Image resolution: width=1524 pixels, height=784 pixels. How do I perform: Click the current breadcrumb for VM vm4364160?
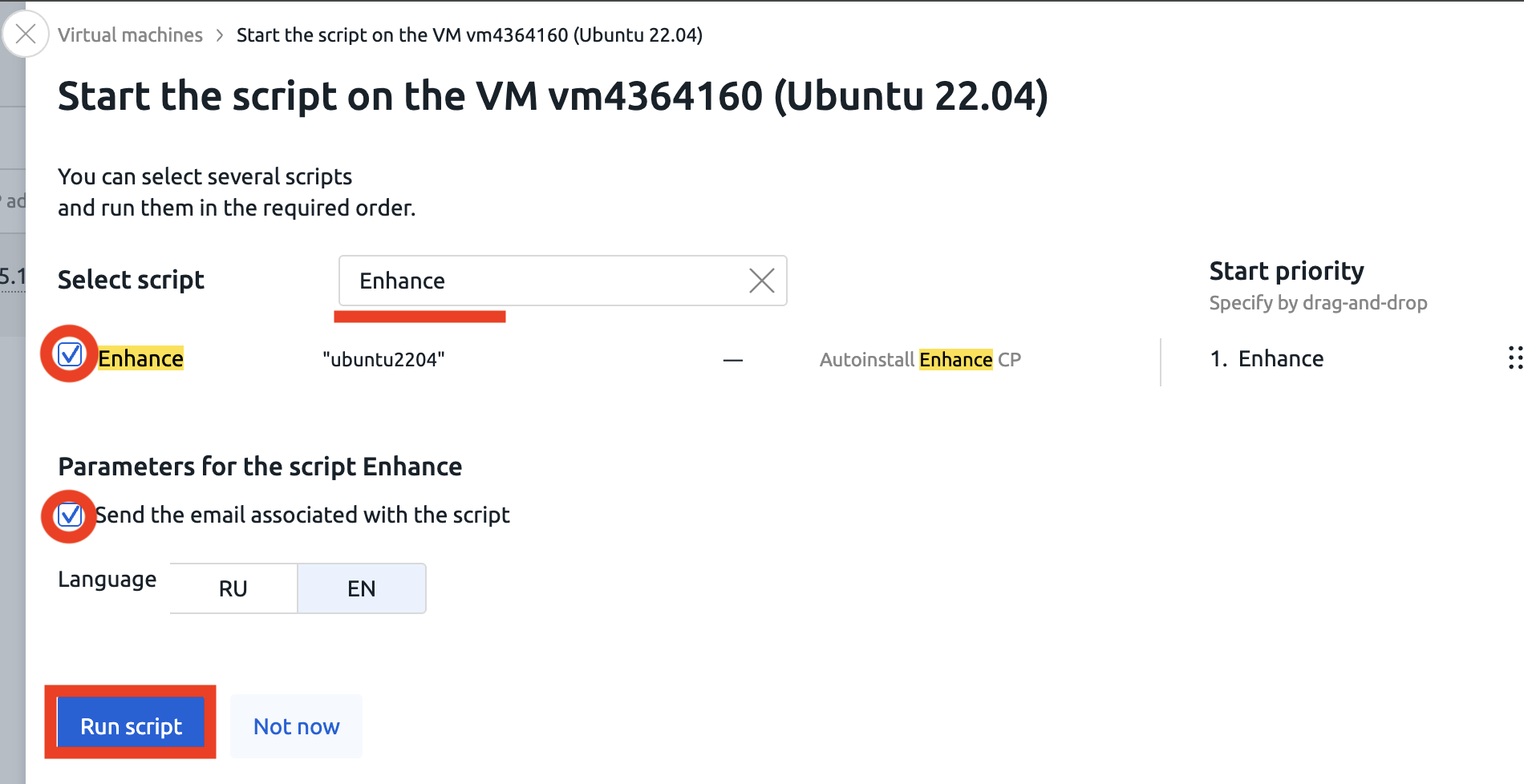[x=469, y=35]
